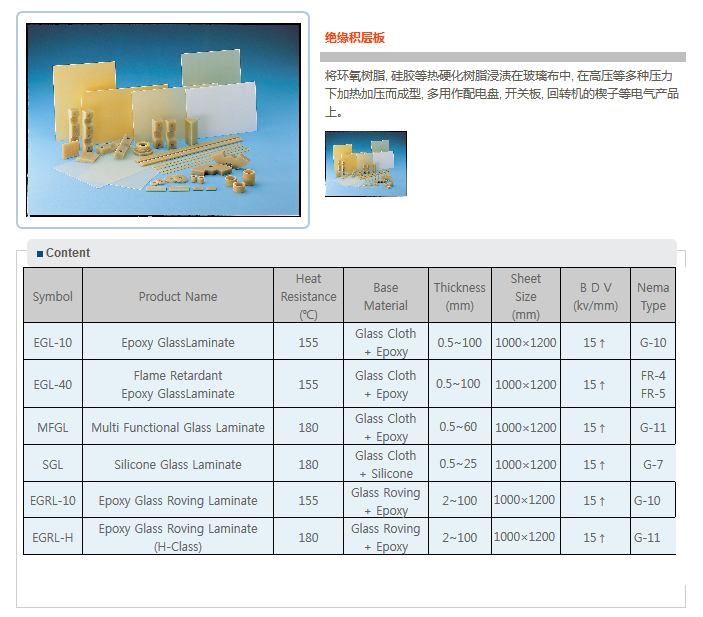
Task: Click the Product Name column header
Action: pyautogui.click(x=178, y=296)
